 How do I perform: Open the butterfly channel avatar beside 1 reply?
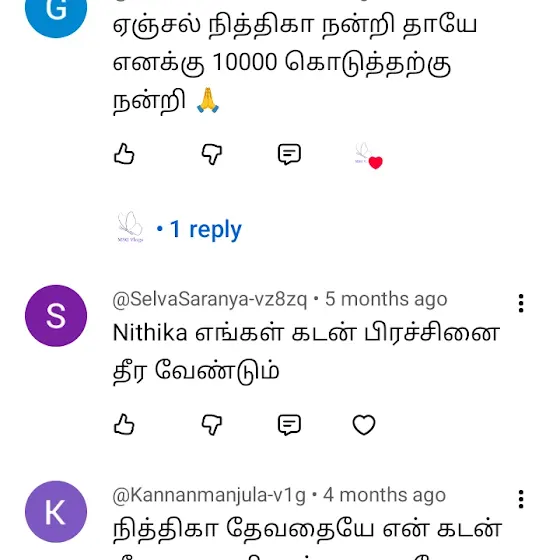click(130, 227)
